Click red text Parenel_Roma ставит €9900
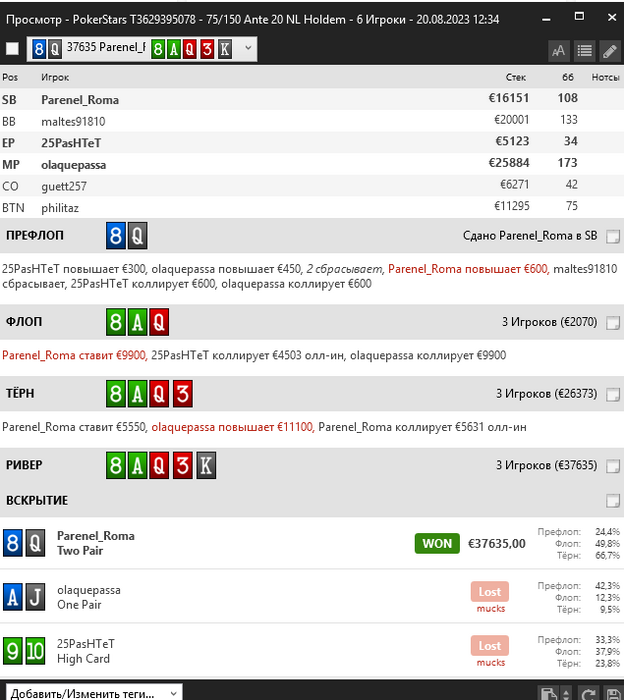 point(75,355)
